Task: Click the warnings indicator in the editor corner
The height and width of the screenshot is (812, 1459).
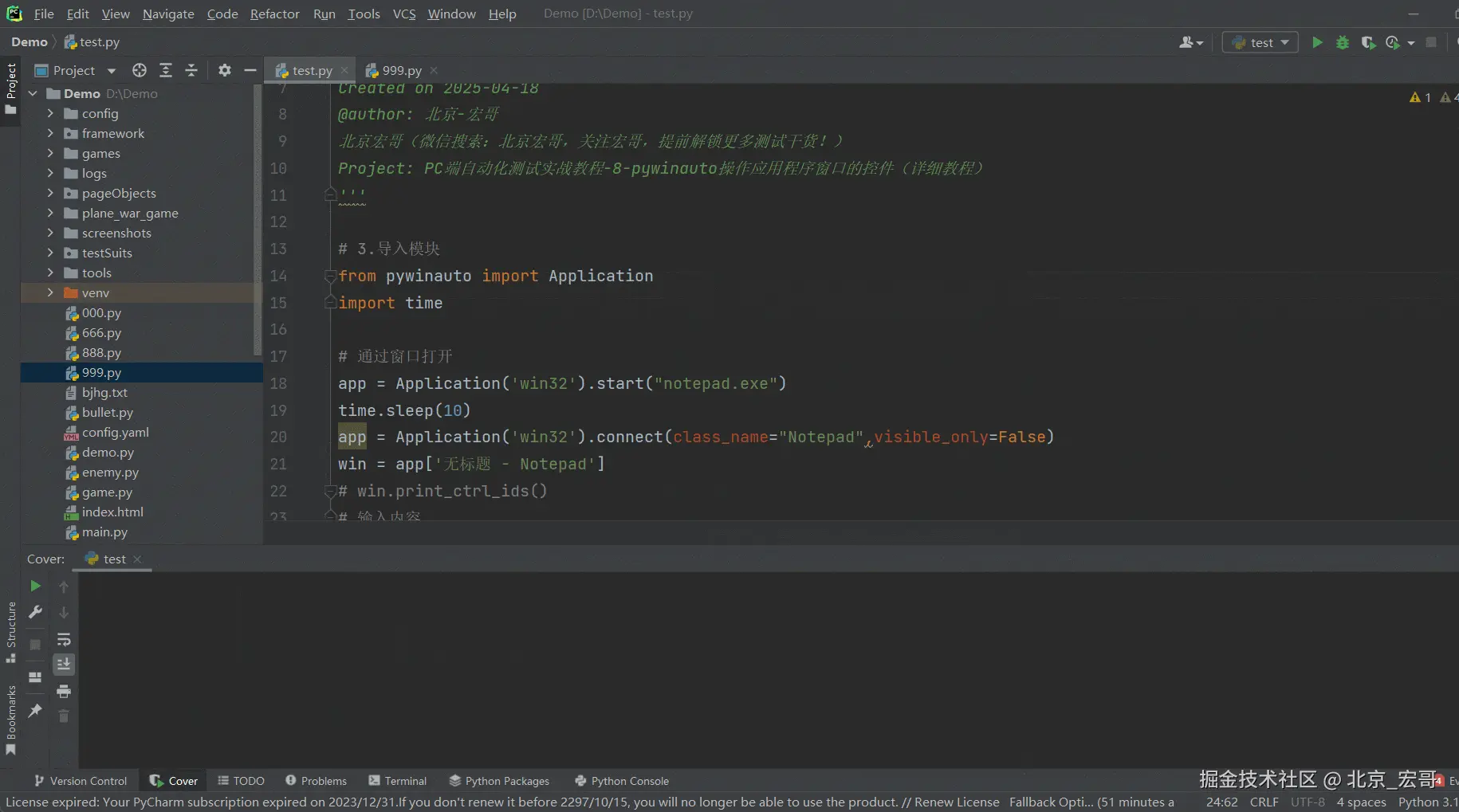Action: [1420, 97]
